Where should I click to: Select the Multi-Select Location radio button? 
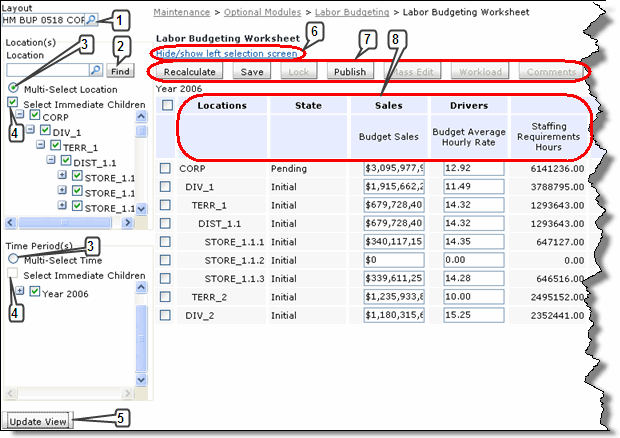point(13,89)
